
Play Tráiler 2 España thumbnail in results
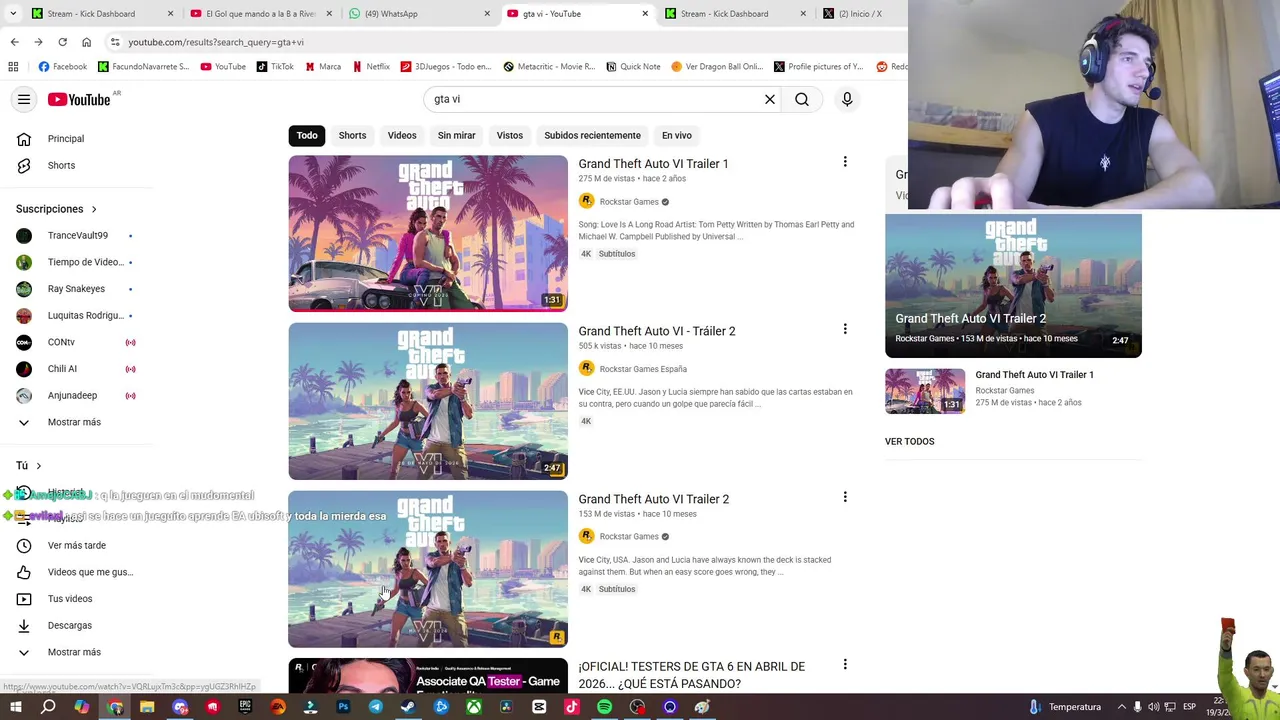(x=428, y=401)
